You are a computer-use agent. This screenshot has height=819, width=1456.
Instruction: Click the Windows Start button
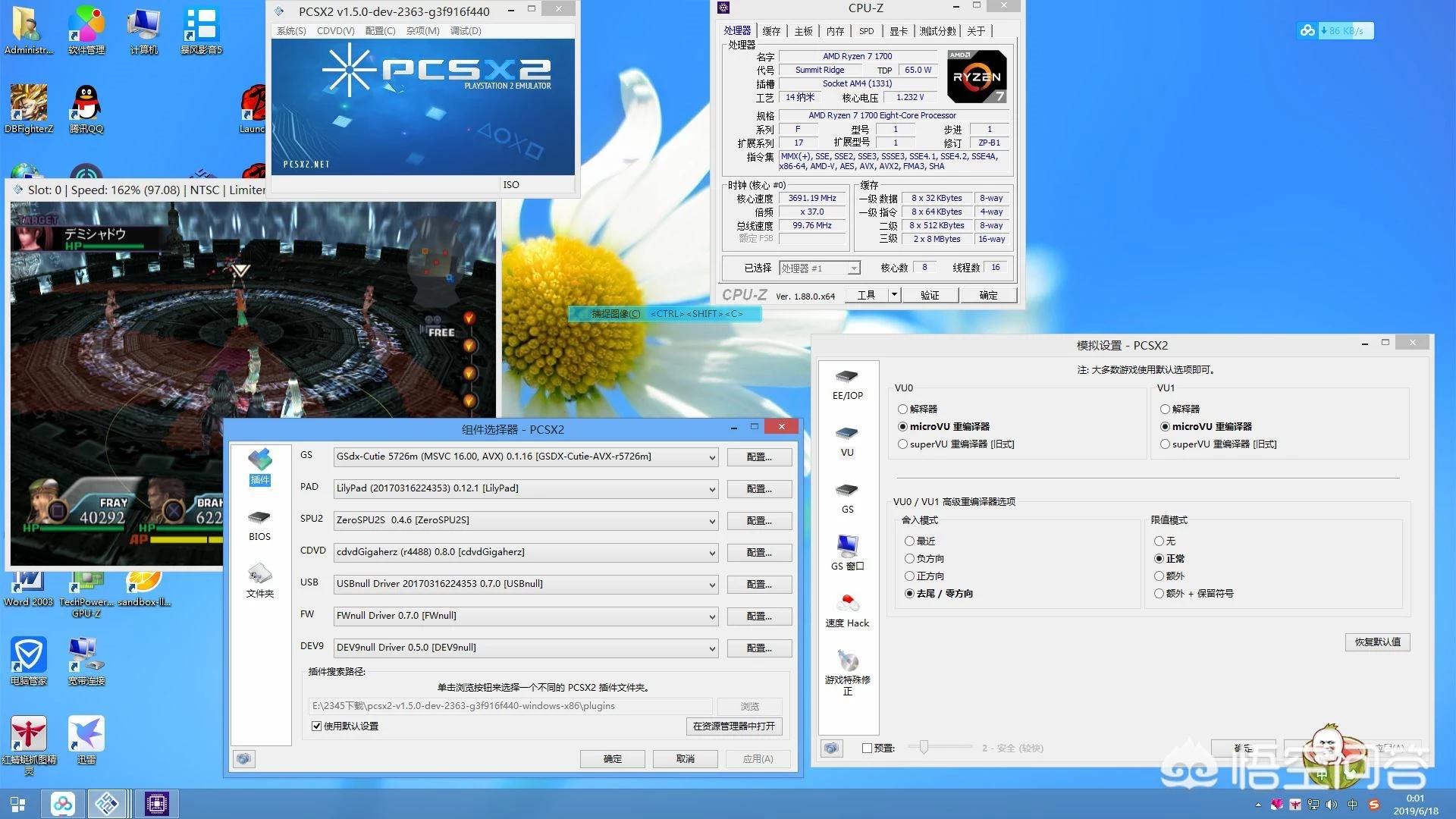pyautogui.click(x=17, y=804)
